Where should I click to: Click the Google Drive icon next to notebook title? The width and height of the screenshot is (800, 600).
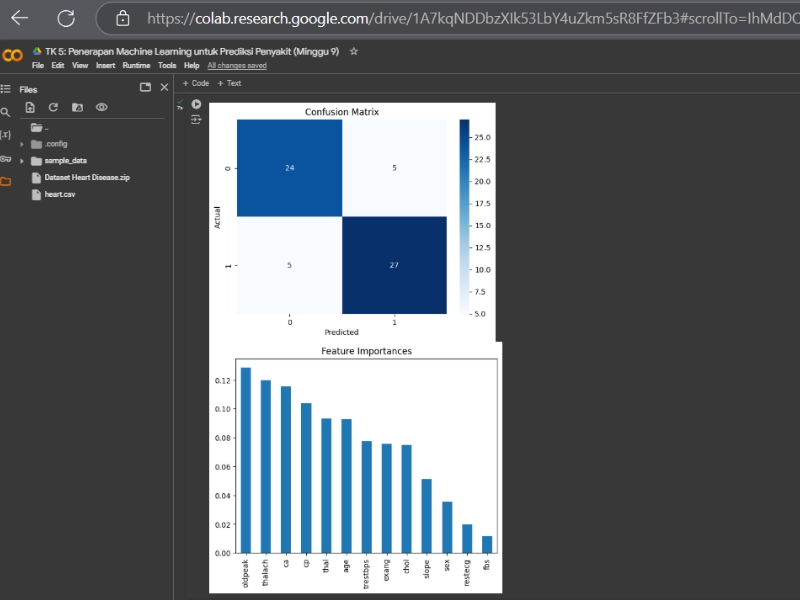point(37,51)
